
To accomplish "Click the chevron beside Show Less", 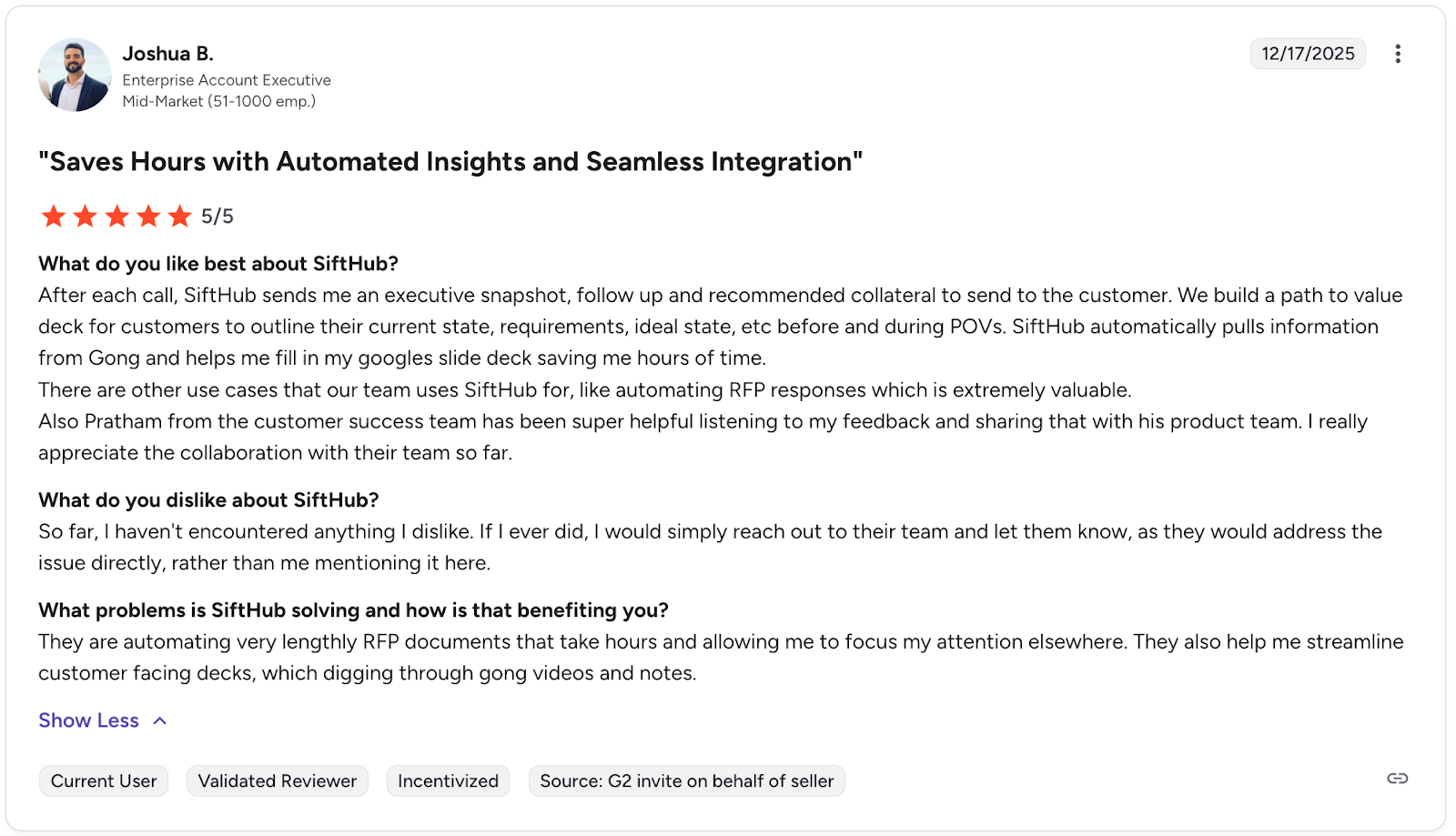I will pyautogui.click(x=160, y=720).
